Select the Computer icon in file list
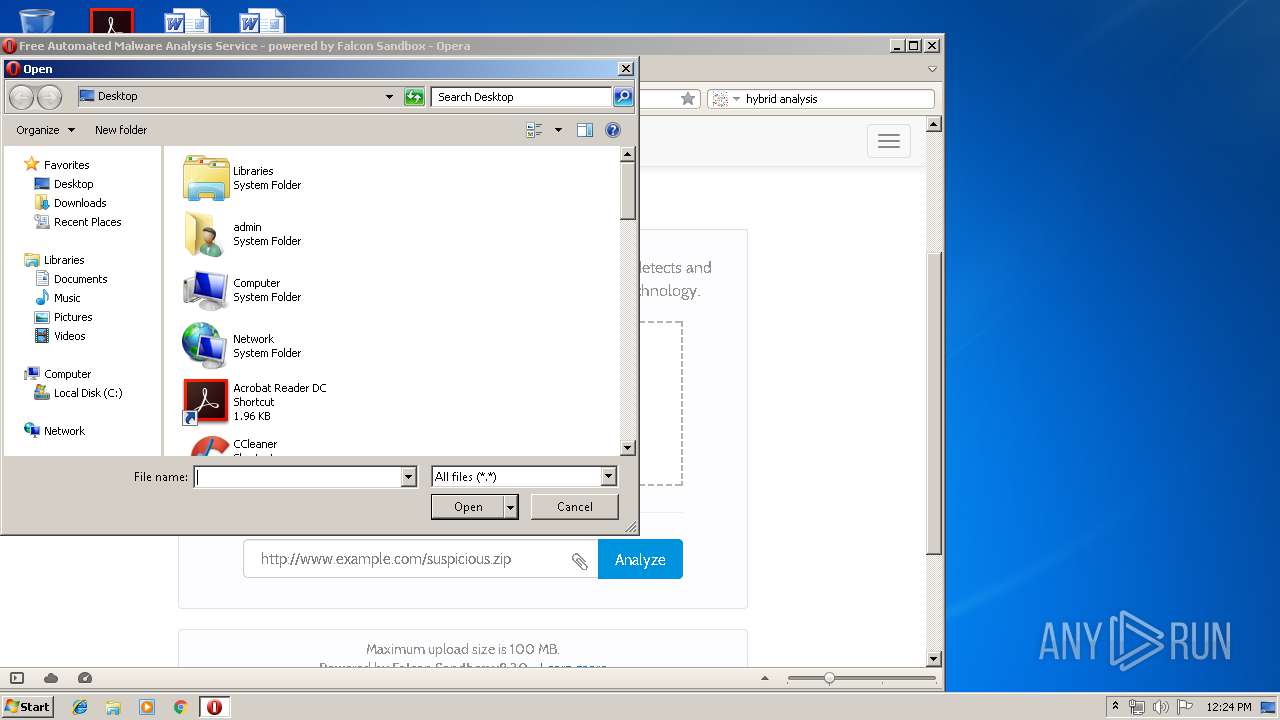 click(x=206, y=290)
